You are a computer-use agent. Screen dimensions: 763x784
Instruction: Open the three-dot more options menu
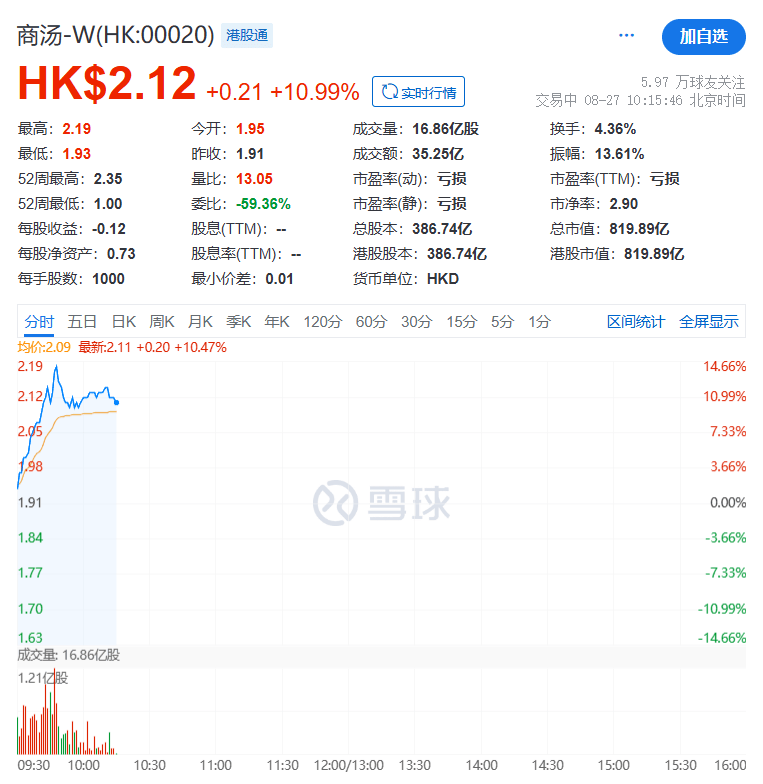[x=627, y=36]
